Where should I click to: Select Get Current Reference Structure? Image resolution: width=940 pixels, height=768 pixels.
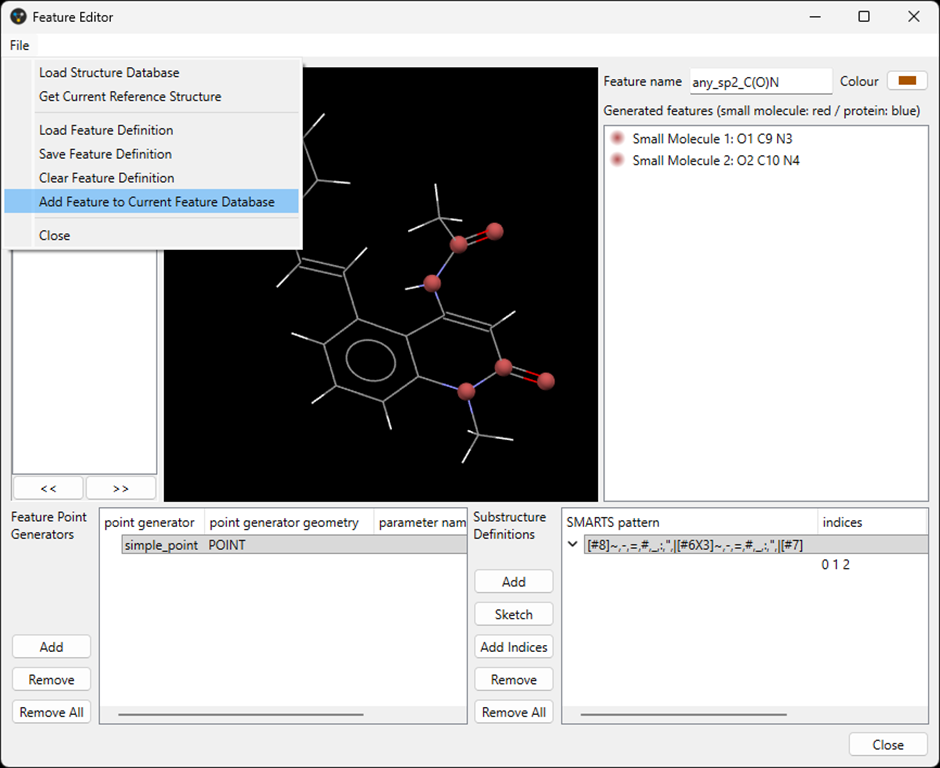point(130,97)
